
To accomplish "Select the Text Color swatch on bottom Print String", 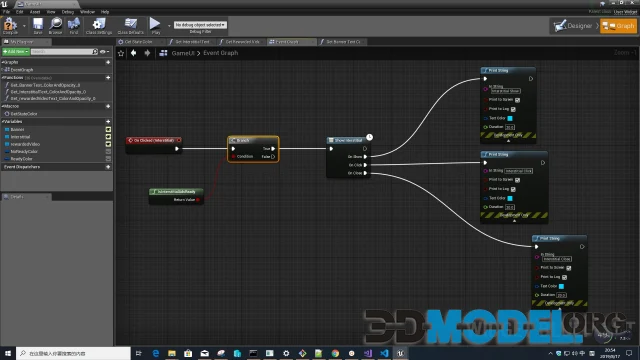I will pos(561,287).
